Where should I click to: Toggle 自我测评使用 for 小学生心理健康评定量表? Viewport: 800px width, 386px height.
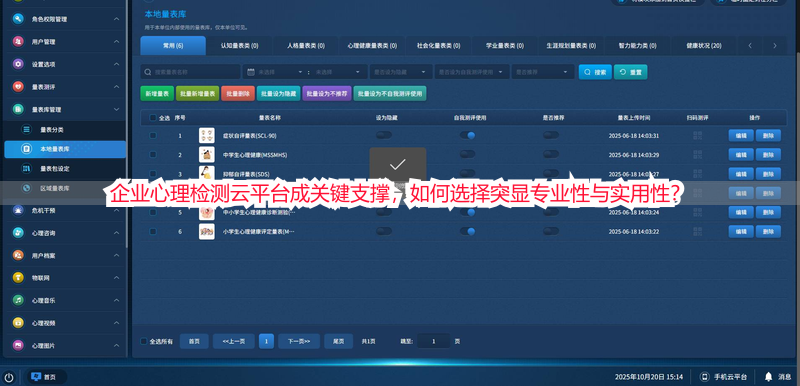467,231
